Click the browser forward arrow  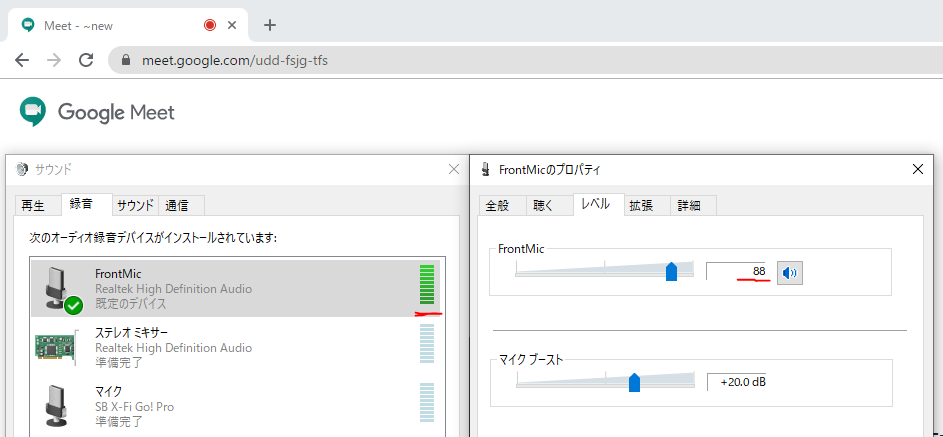coord(54,60)
